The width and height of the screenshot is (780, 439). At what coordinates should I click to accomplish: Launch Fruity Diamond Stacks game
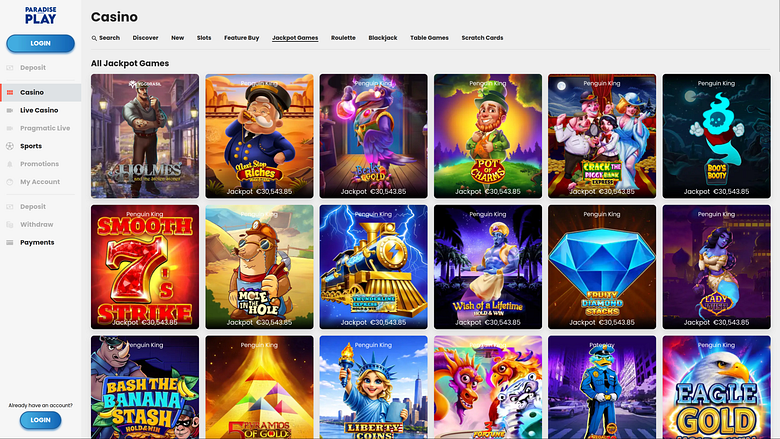pyautogui.click(x=602, y=267)
